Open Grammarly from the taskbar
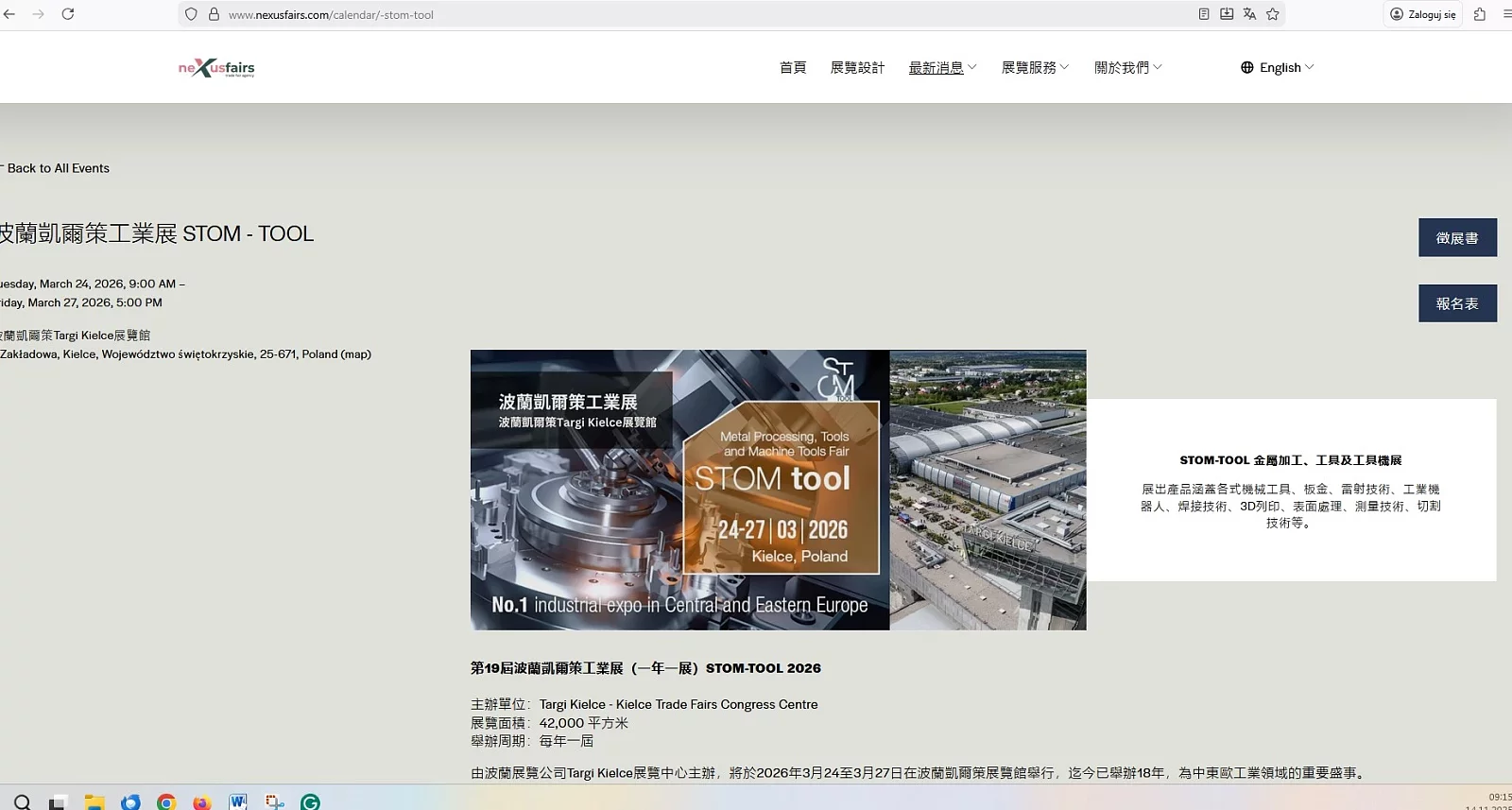The height and width of the screenshot is (810, 1512). 310,801
